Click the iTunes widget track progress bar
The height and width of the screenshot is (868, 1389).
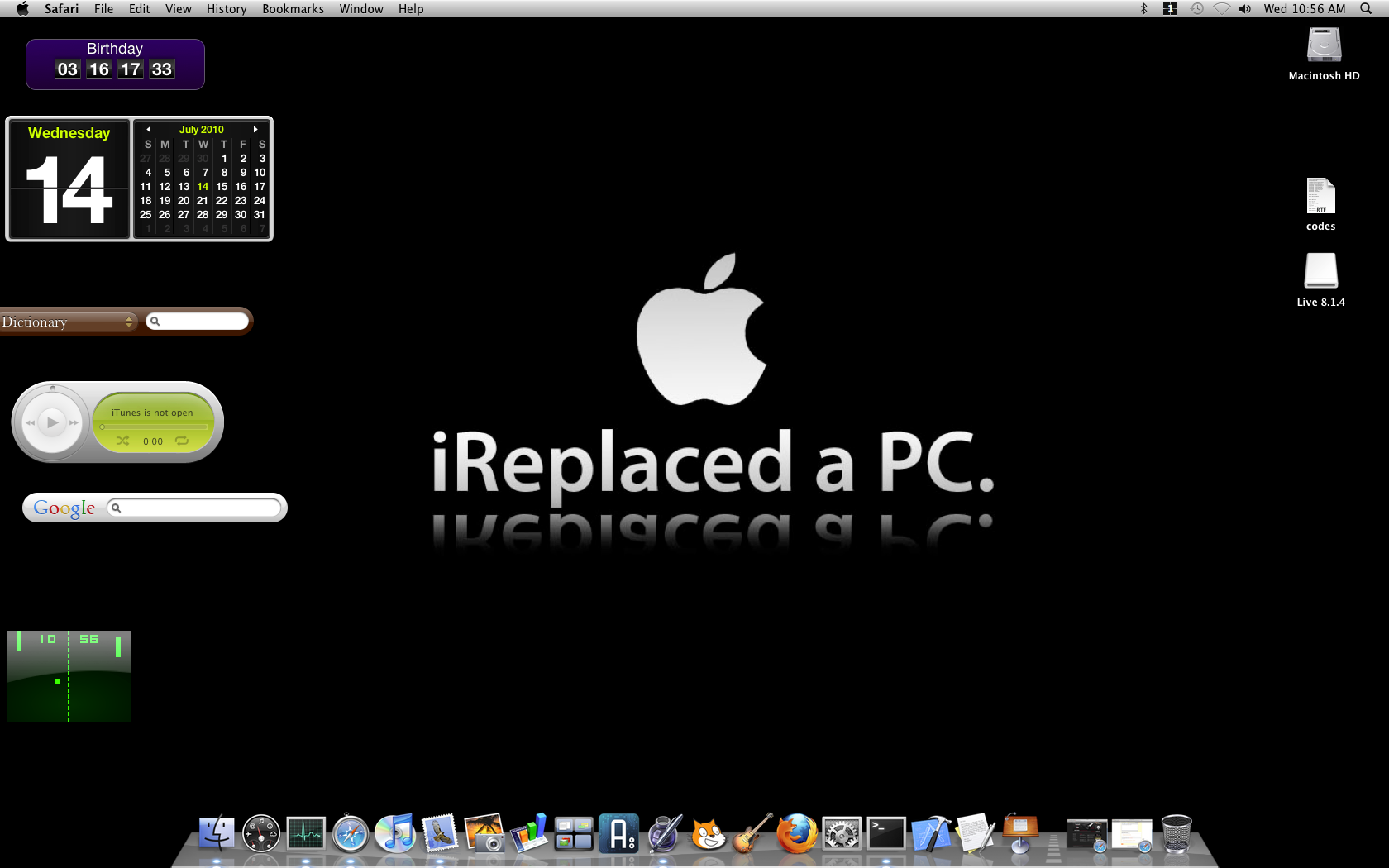[x=154, y=427]
